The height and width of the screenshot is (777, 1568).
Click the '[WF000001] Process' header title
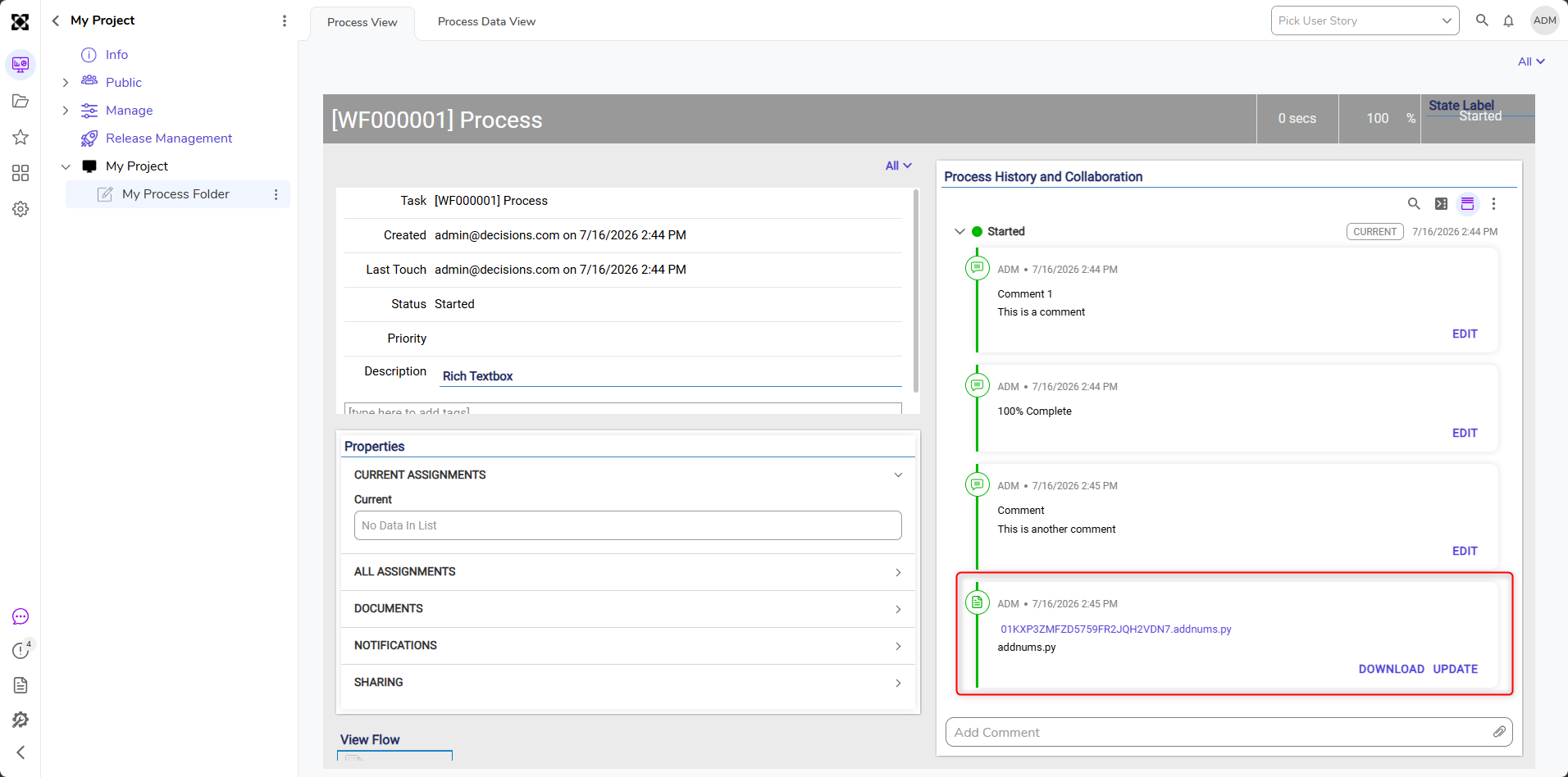436,120
